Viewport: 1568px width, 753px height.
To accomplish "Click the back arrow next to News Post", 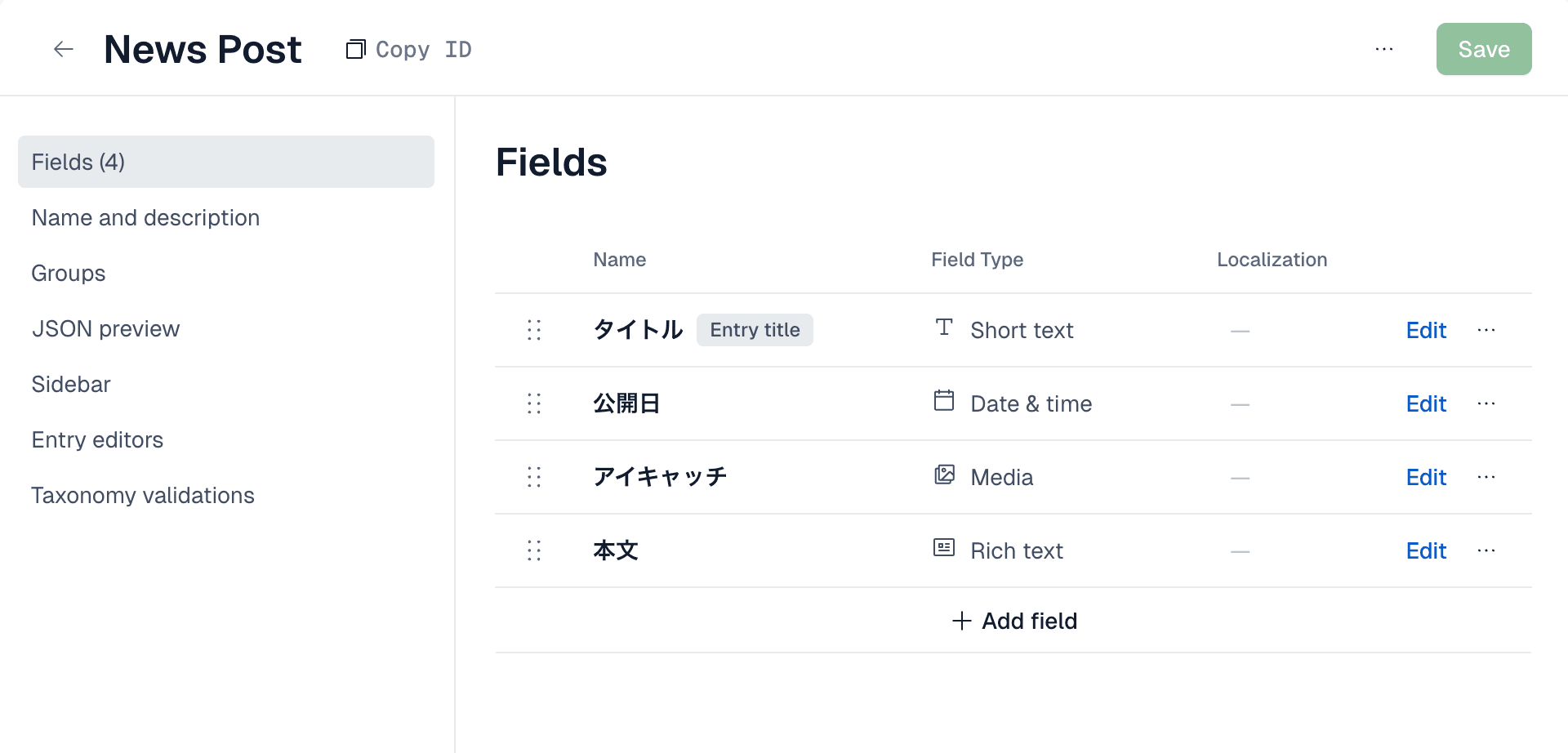I will (64, 49).
